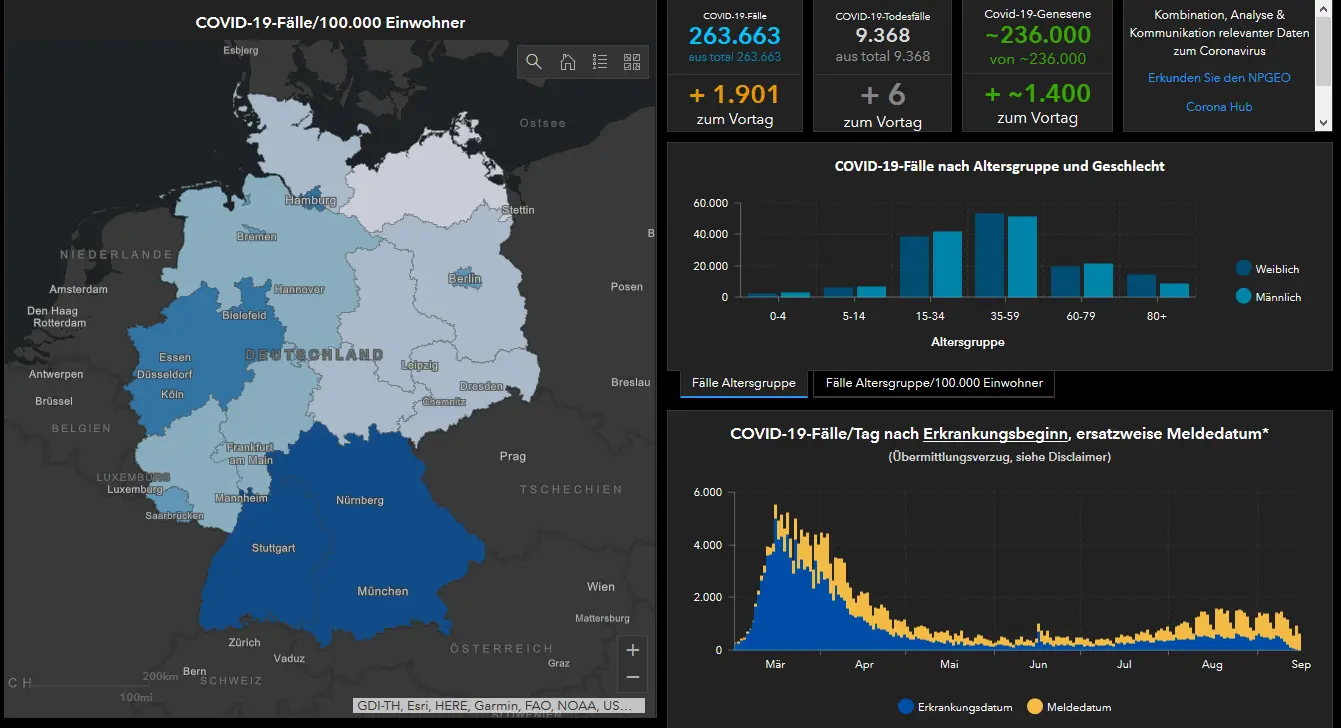Open basemap gallery grid icon
1341x728 pixels.
tap(632, 62)
